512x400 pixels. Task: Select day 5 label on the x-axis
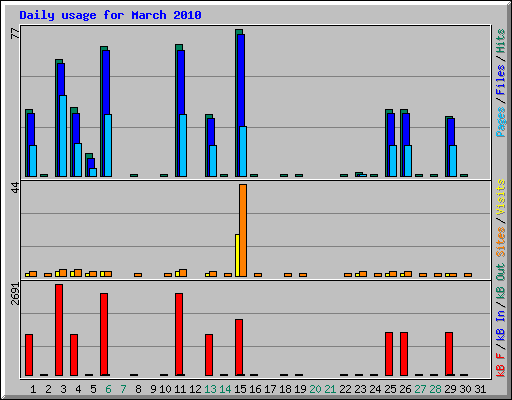(93, 389)
